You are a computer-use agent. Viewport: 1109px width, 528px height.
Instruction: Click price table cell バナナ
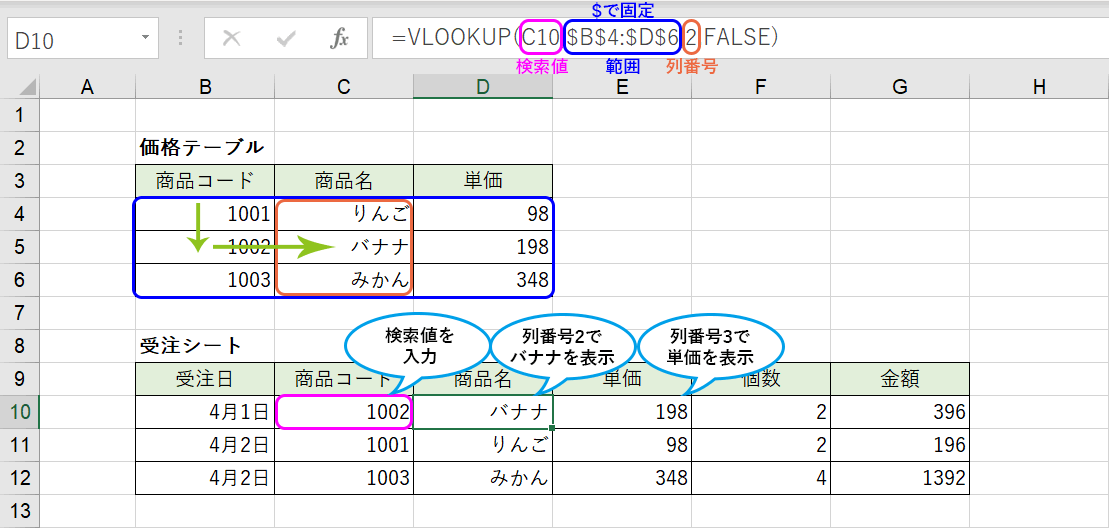(344, 247)
